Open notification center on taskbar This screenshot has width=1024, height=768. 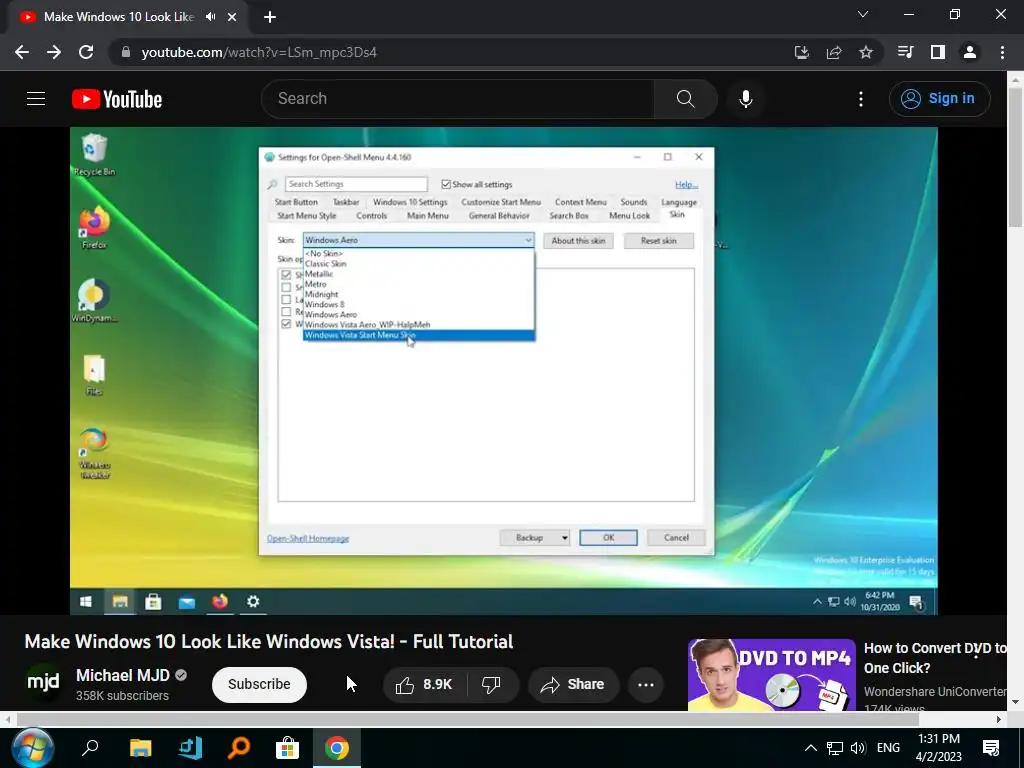991,748
